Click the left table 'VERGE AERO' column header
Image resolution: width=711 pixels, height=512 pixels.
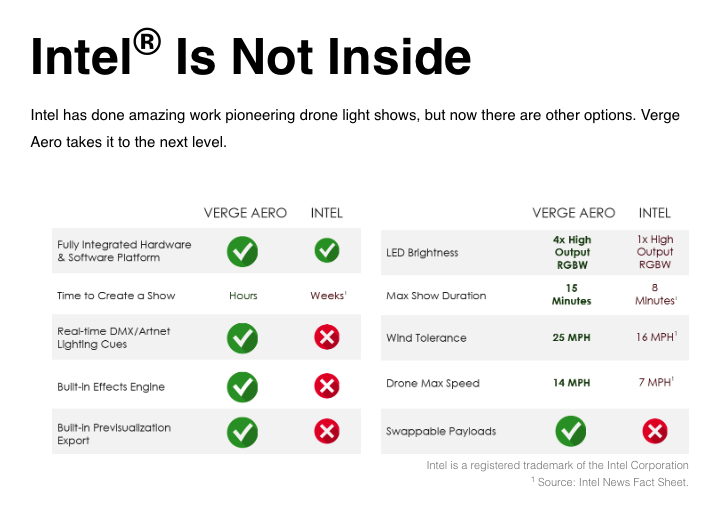coord(245,213)
